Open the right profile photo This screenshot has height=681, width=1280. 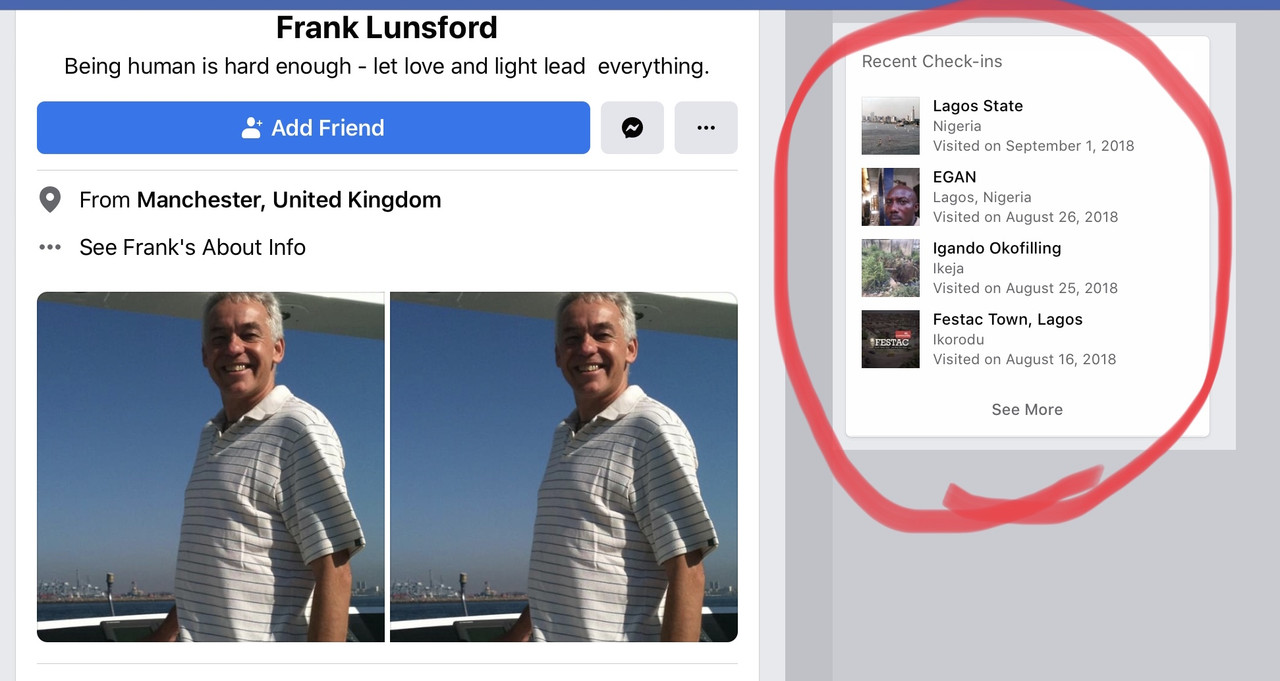[564, 467]
